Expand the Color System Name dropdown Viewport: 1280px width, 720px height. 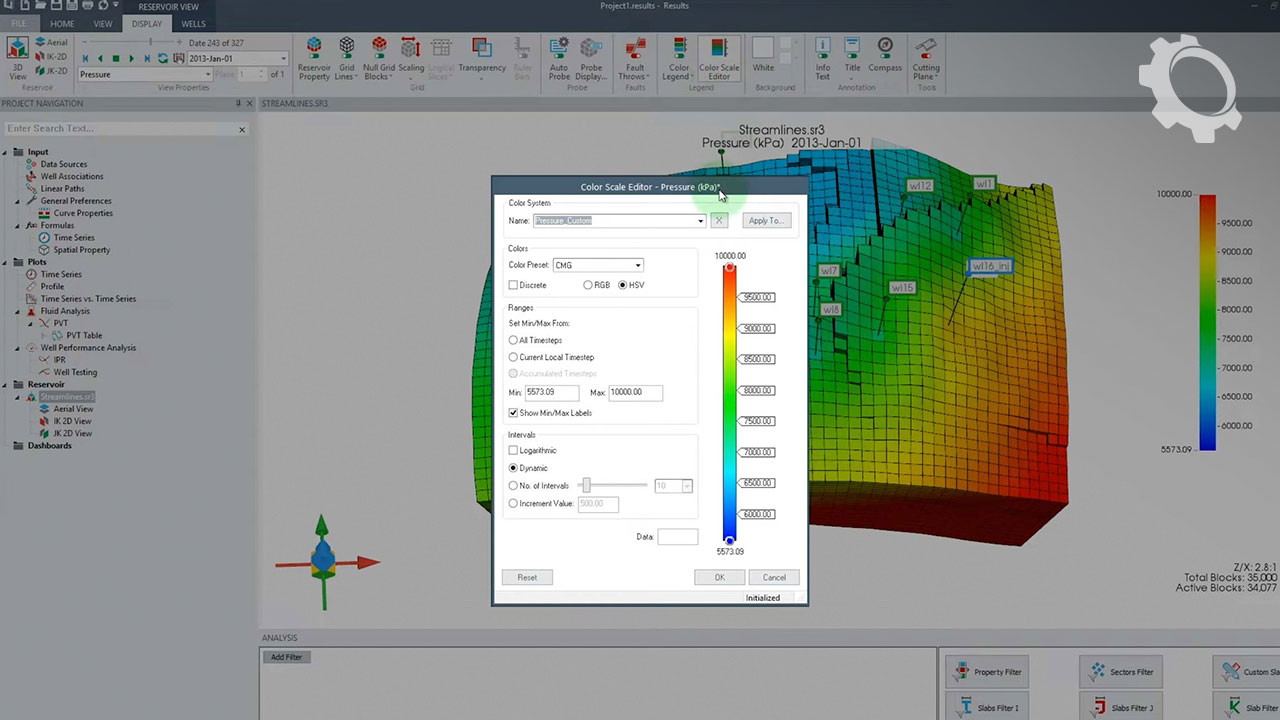click(700, 221)
